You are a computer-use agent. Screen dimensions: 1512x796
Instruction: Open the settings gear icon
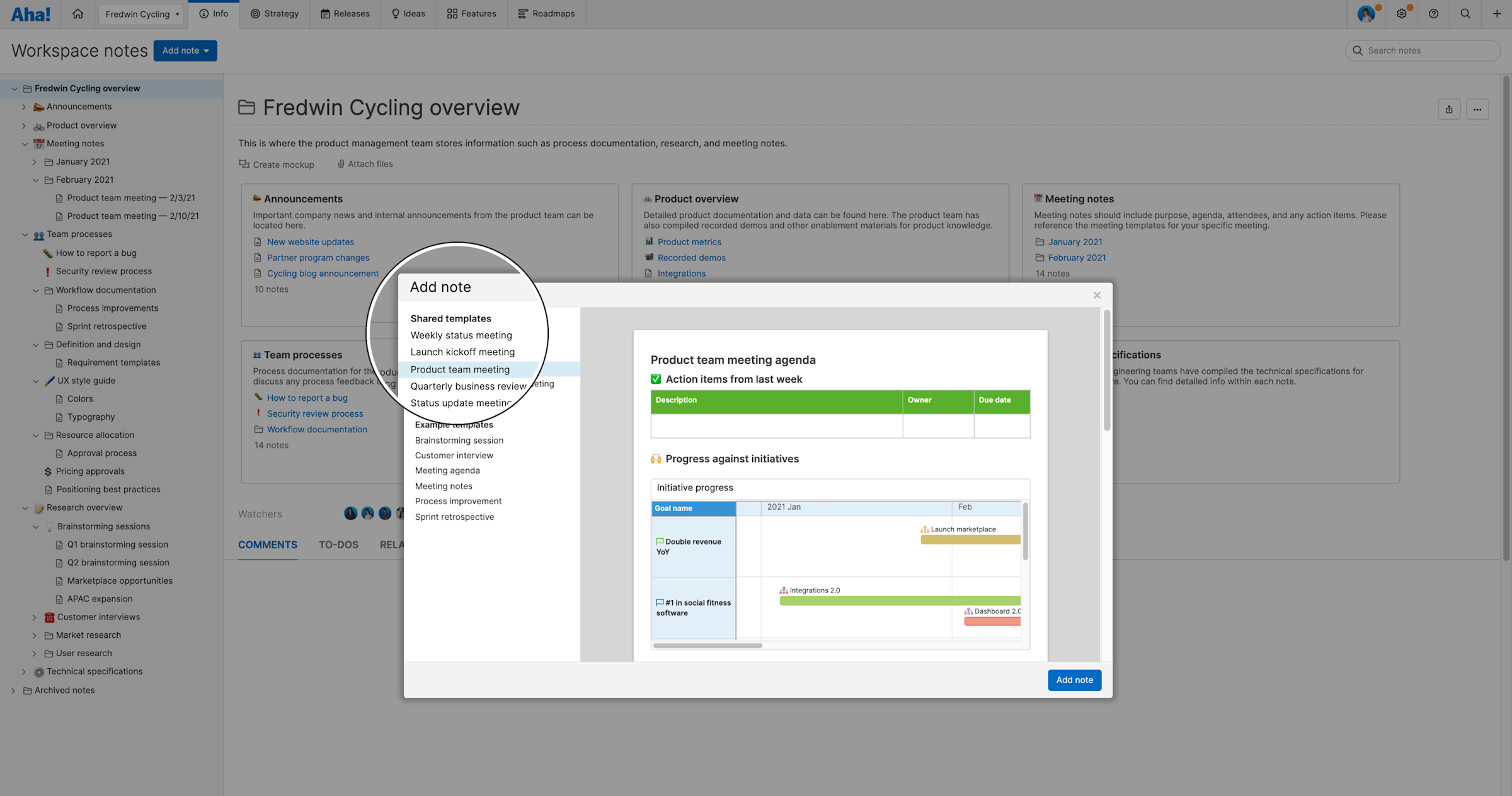pos(1402,13)
